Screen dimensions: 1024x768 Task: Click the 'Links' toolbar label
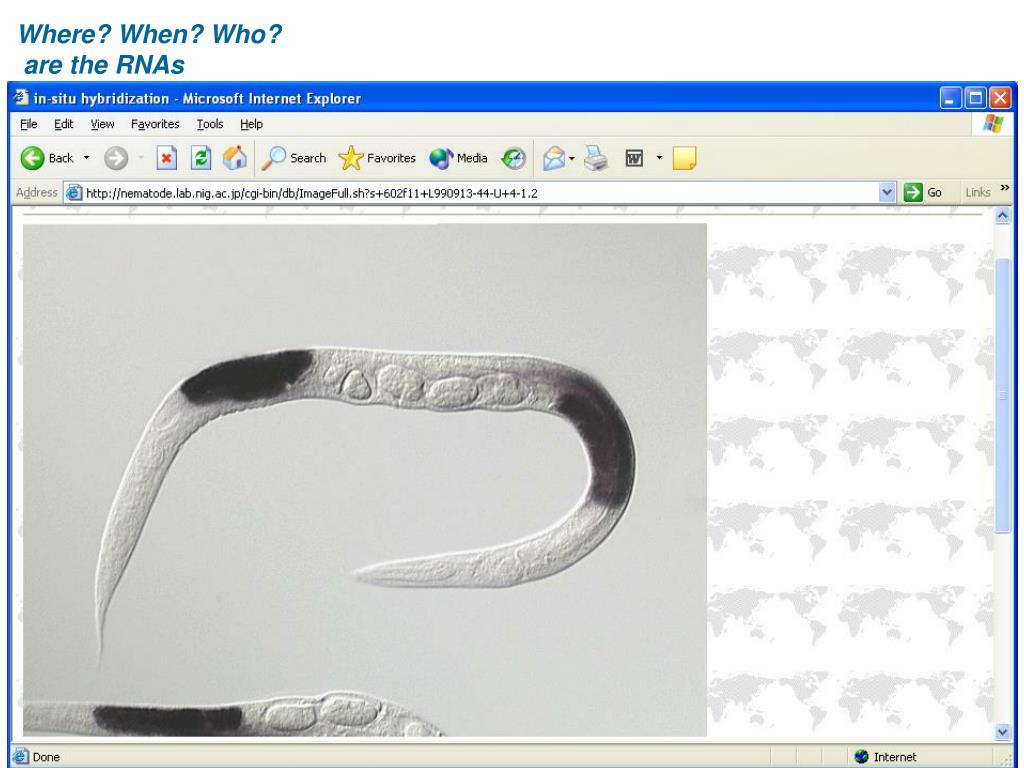pos(978,193)
